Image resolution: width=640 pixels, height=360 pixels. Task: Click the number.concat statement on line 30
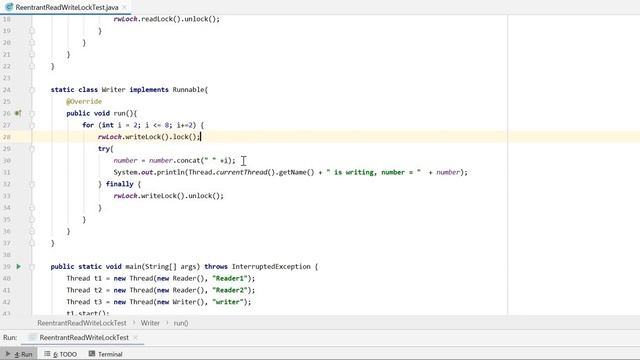(x=175, y=160)
